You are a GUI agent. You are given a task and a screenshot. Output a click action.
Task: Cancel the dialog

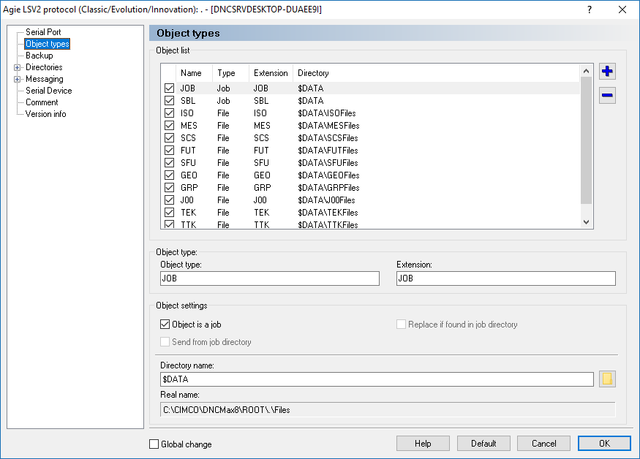pyautogui.click(x=544, y=443)
